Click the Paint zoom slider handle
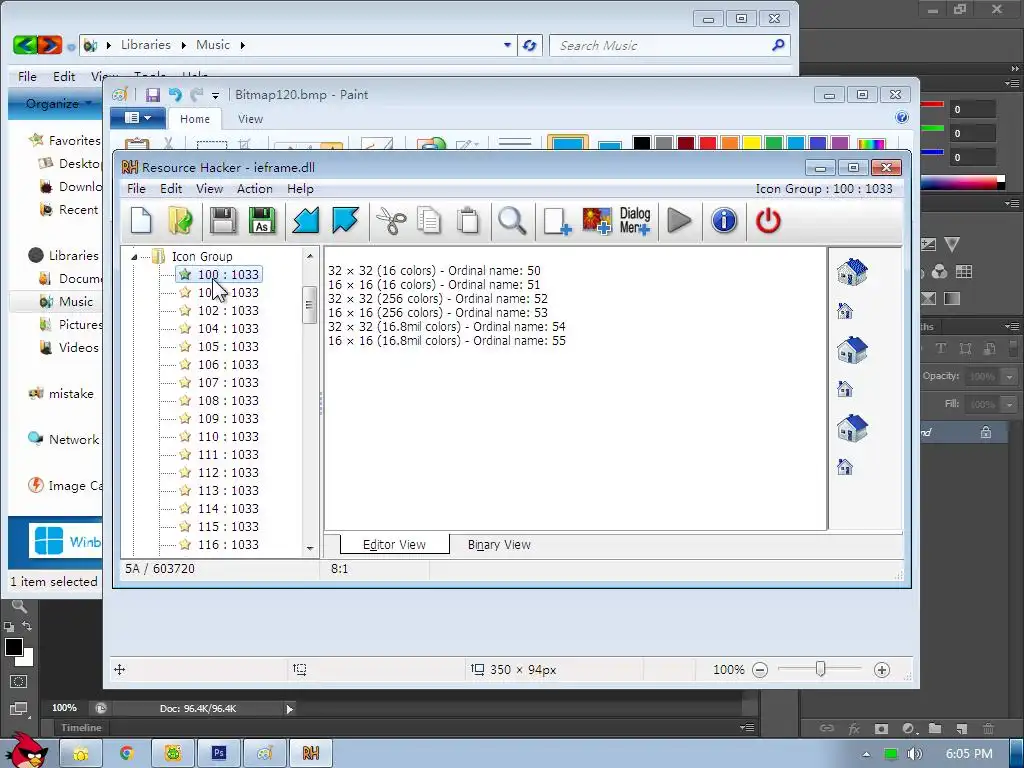The width and height of the screenshot is (1024, 768). pyautogui.click(x=821, y=669)
